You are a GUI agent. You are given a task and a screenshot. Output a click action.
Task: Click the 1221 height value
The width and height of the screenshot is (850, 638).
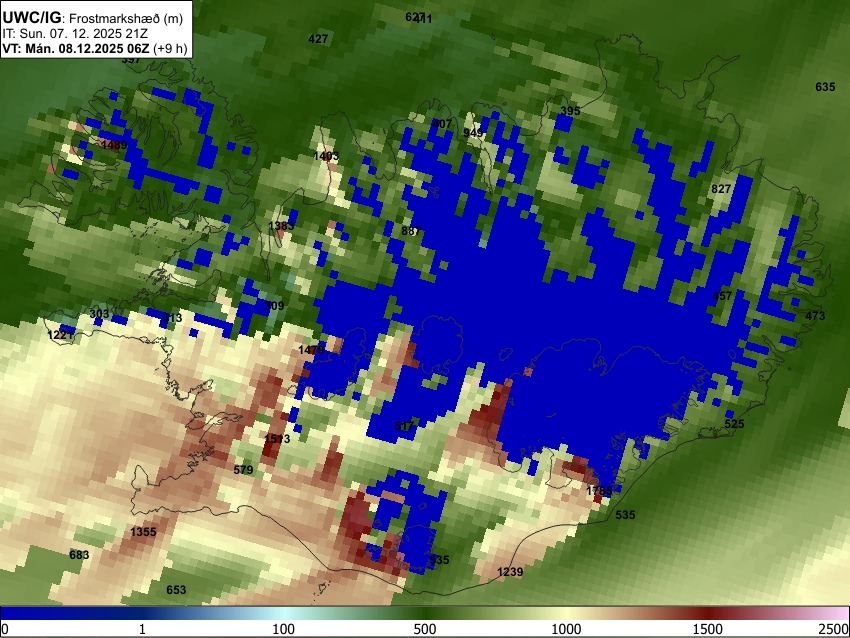pos(61,335)
